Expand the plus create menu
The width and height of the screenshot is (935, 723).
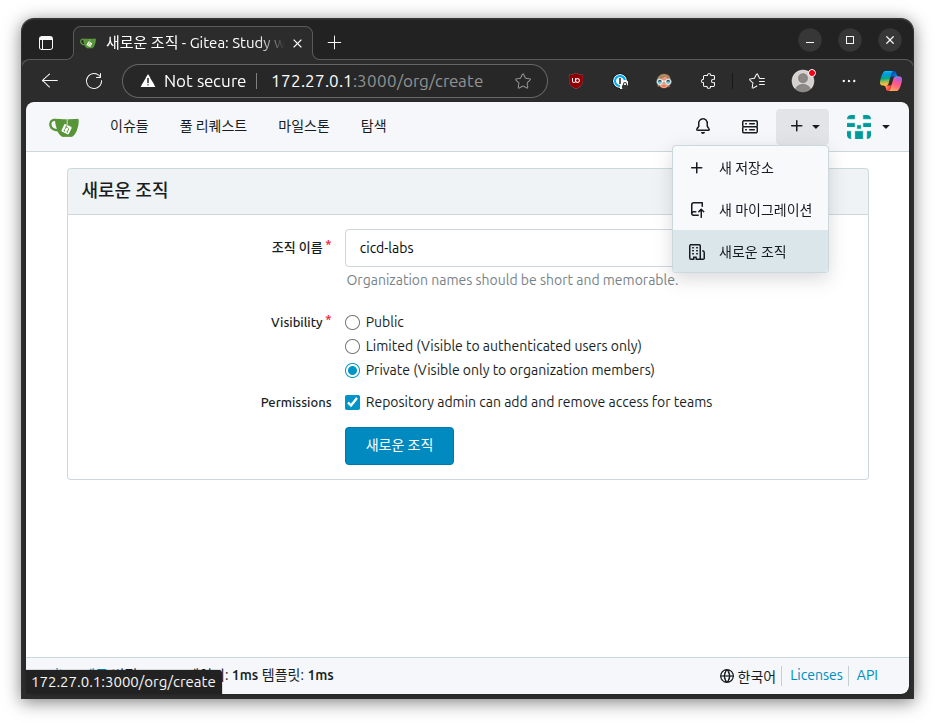point(803,126)
